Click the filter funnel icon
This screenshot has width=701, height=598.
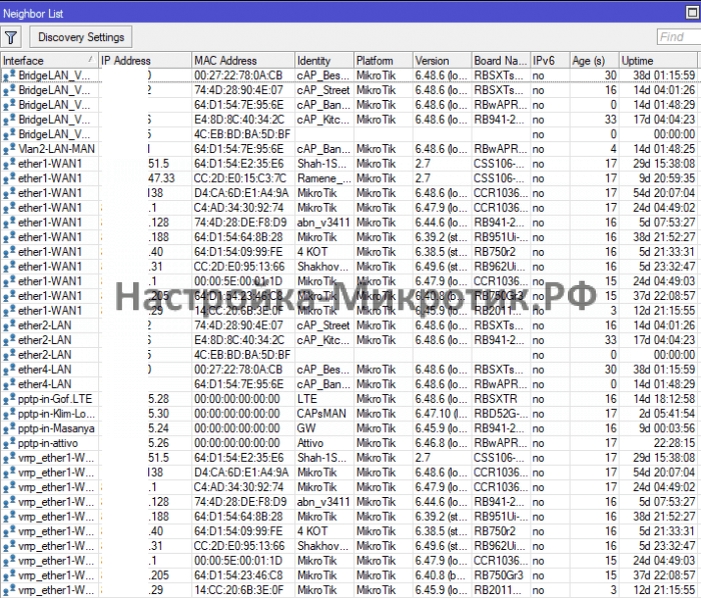click(11, 37)
